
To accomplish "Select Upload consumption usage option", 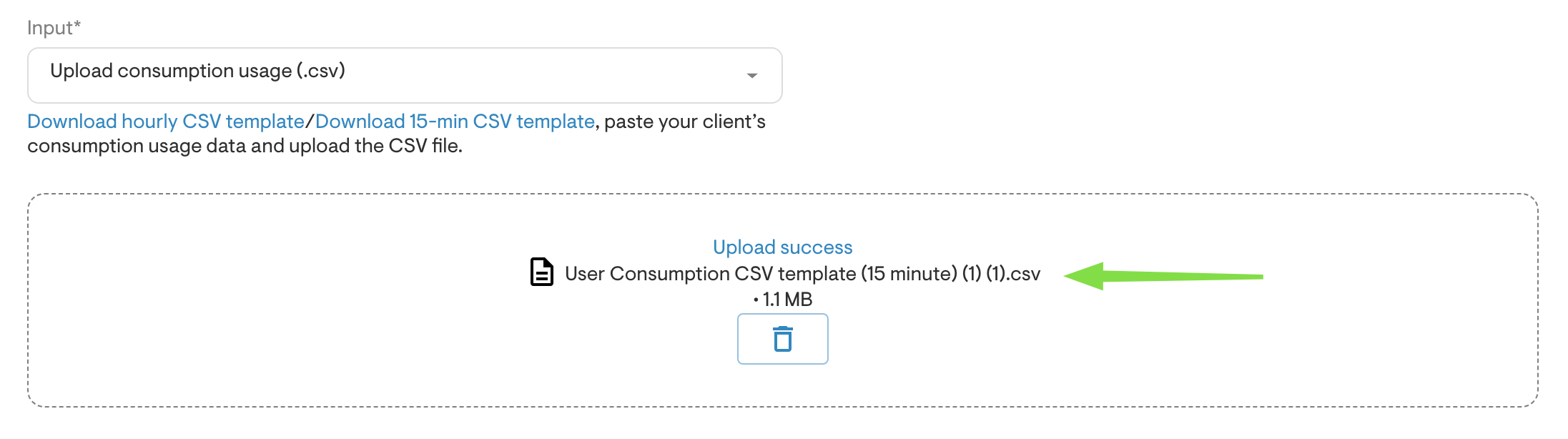I will pos(197,70).
